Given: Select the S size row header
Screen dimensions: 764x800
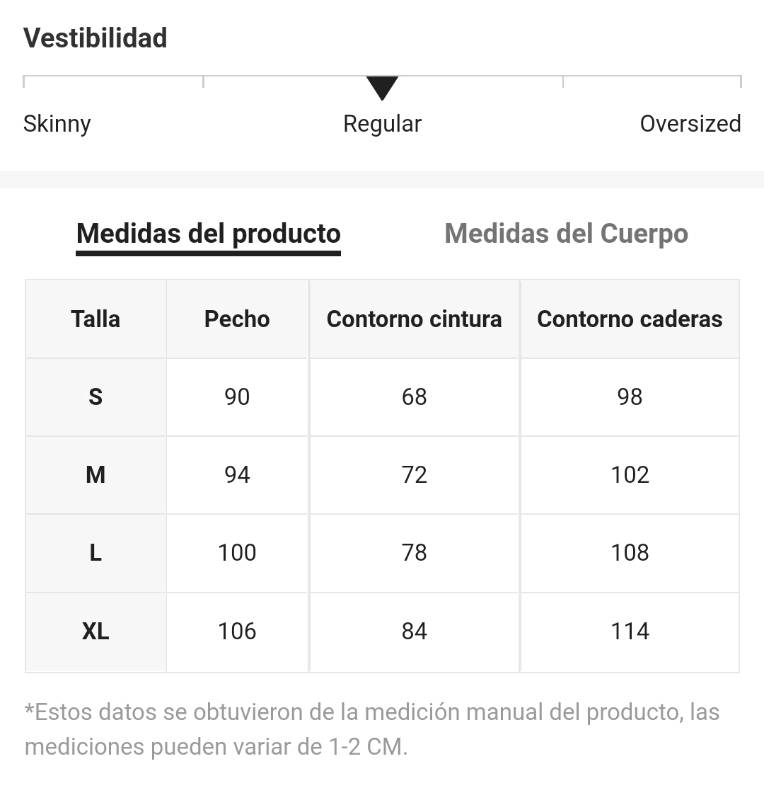Looking at the screenshot, I should [x=96, y=397].
